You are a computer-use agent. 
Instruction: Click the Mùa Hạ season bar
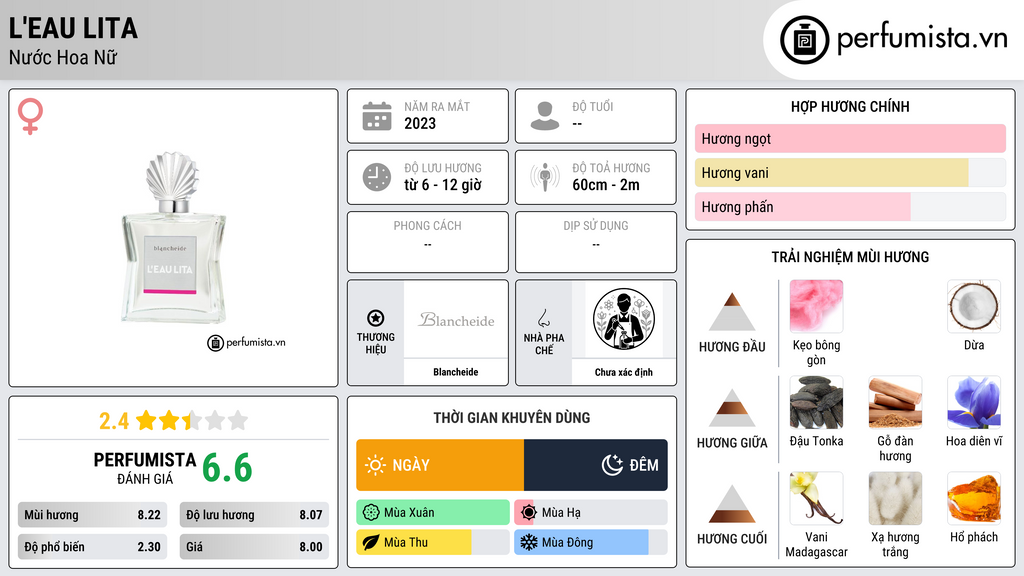coord(590,513)
